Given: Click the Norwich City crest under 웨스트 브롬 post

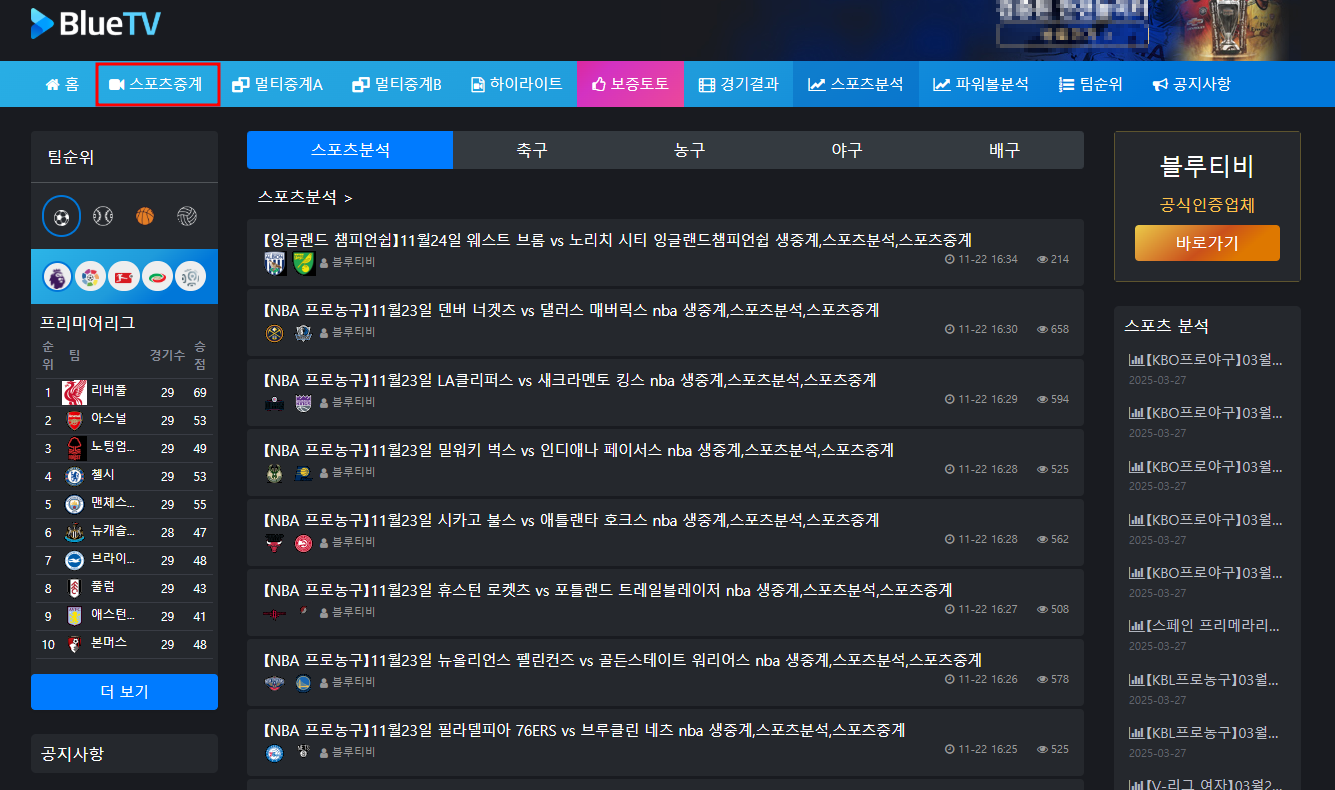Looking at the screenshot, I should [x=305, y=263].
